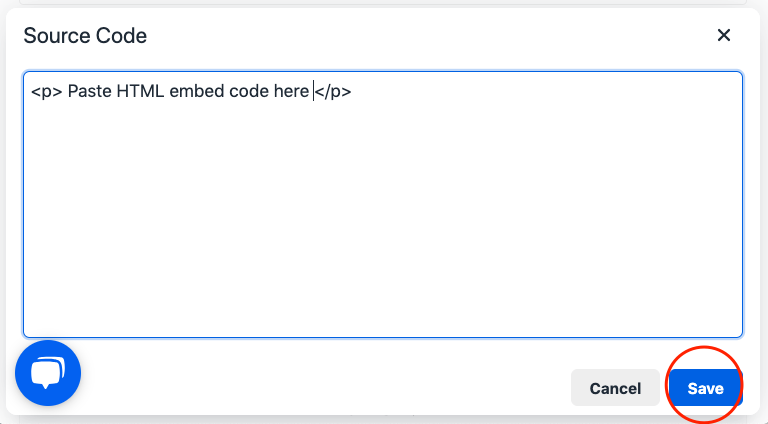Click the opening <p> tag
768x424 pixels.
pos(47,92)
